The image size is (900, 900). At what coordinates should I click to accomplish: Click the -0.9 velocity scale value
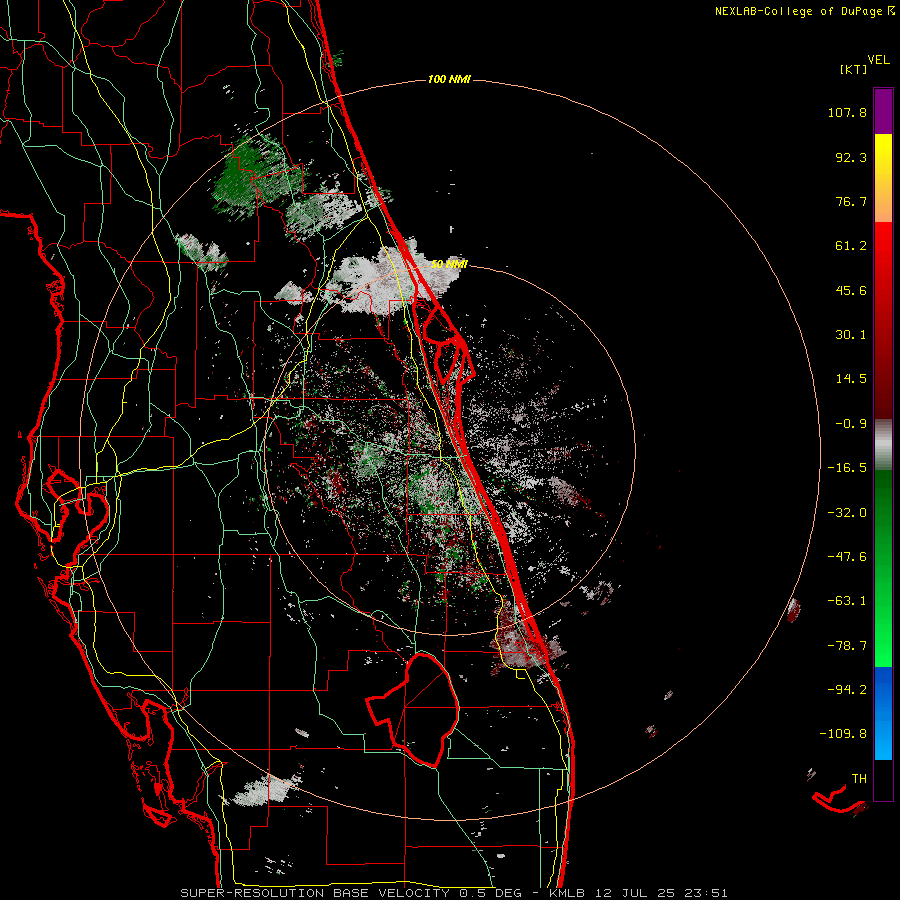(851, 424)
